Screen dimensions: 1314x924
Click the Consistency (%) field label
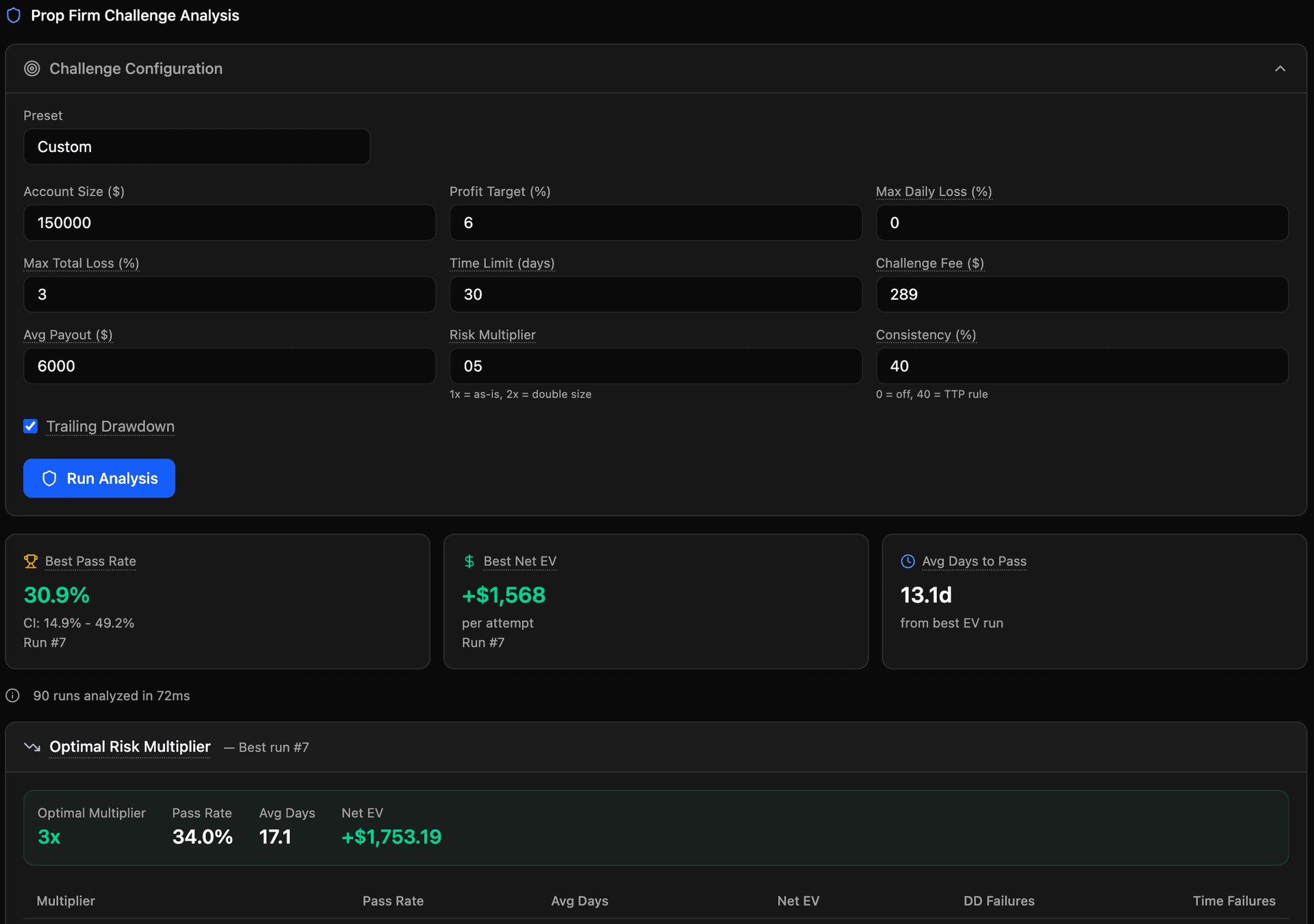pyautogui.click(x=926, y=335)
